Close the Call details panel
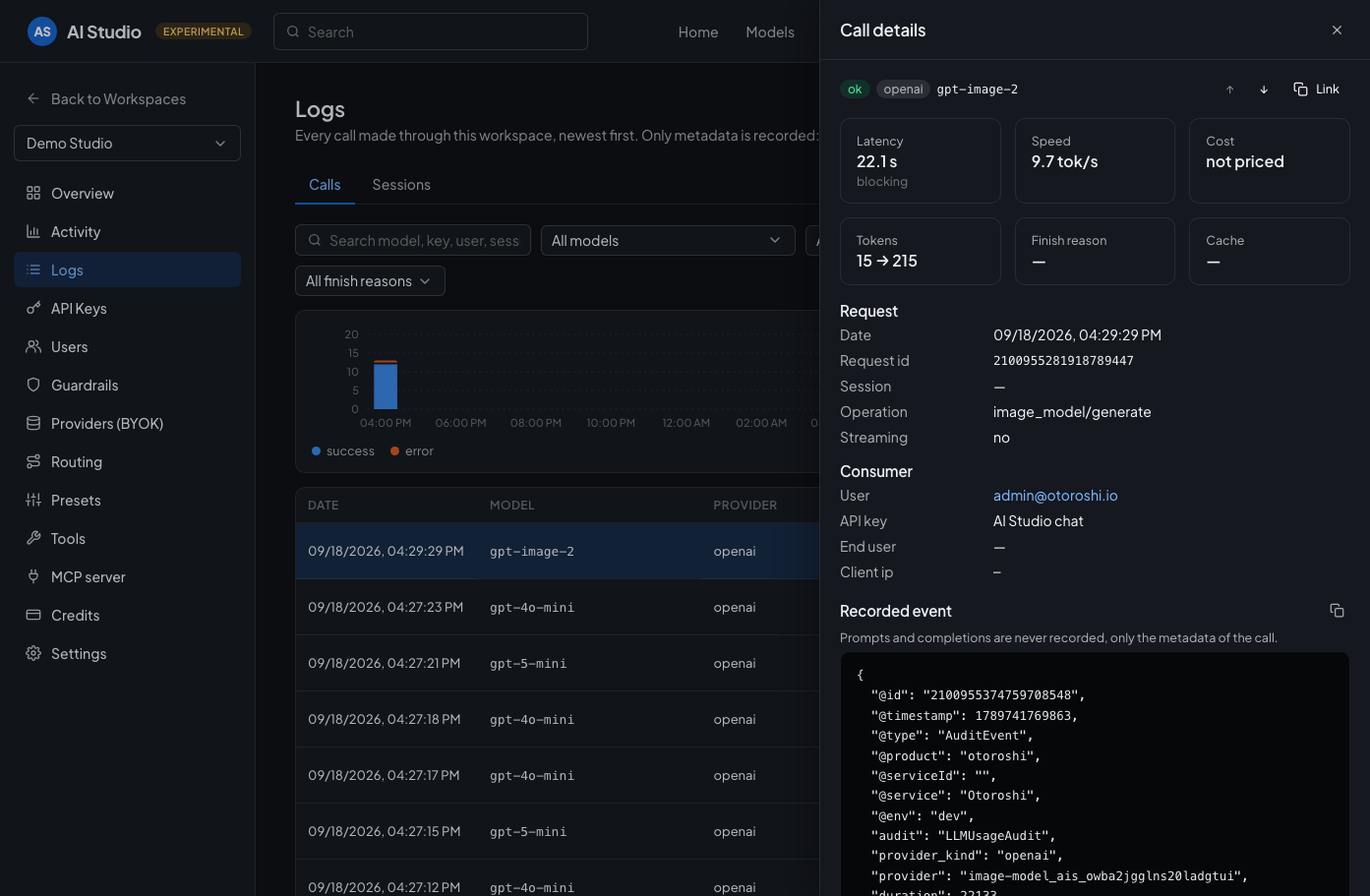Viewport: 1370px width, 896px height. pyautogui.click(x=1337, y=30)
